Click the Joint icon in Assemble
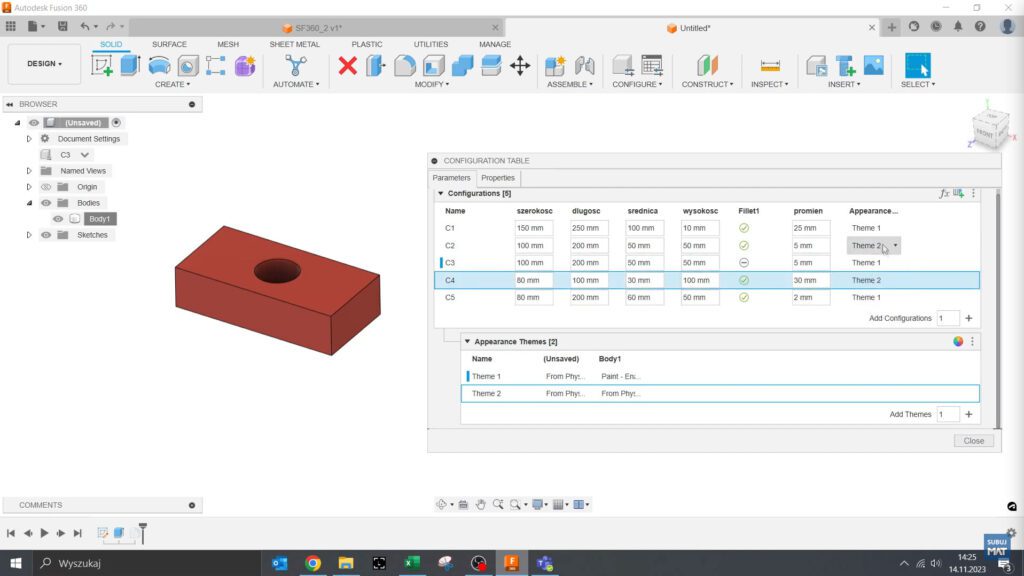This screenshot has height=576, width=1024. 585,66
